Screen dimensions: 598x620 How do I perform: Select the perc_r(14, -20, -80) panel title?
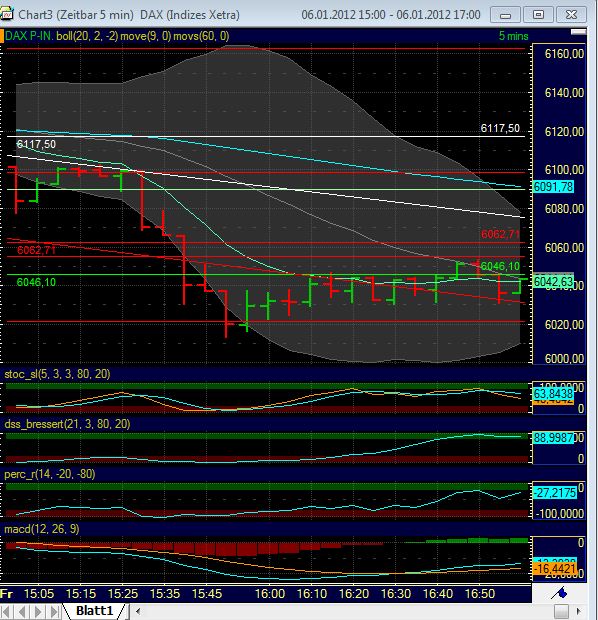(x=49, y=474)
